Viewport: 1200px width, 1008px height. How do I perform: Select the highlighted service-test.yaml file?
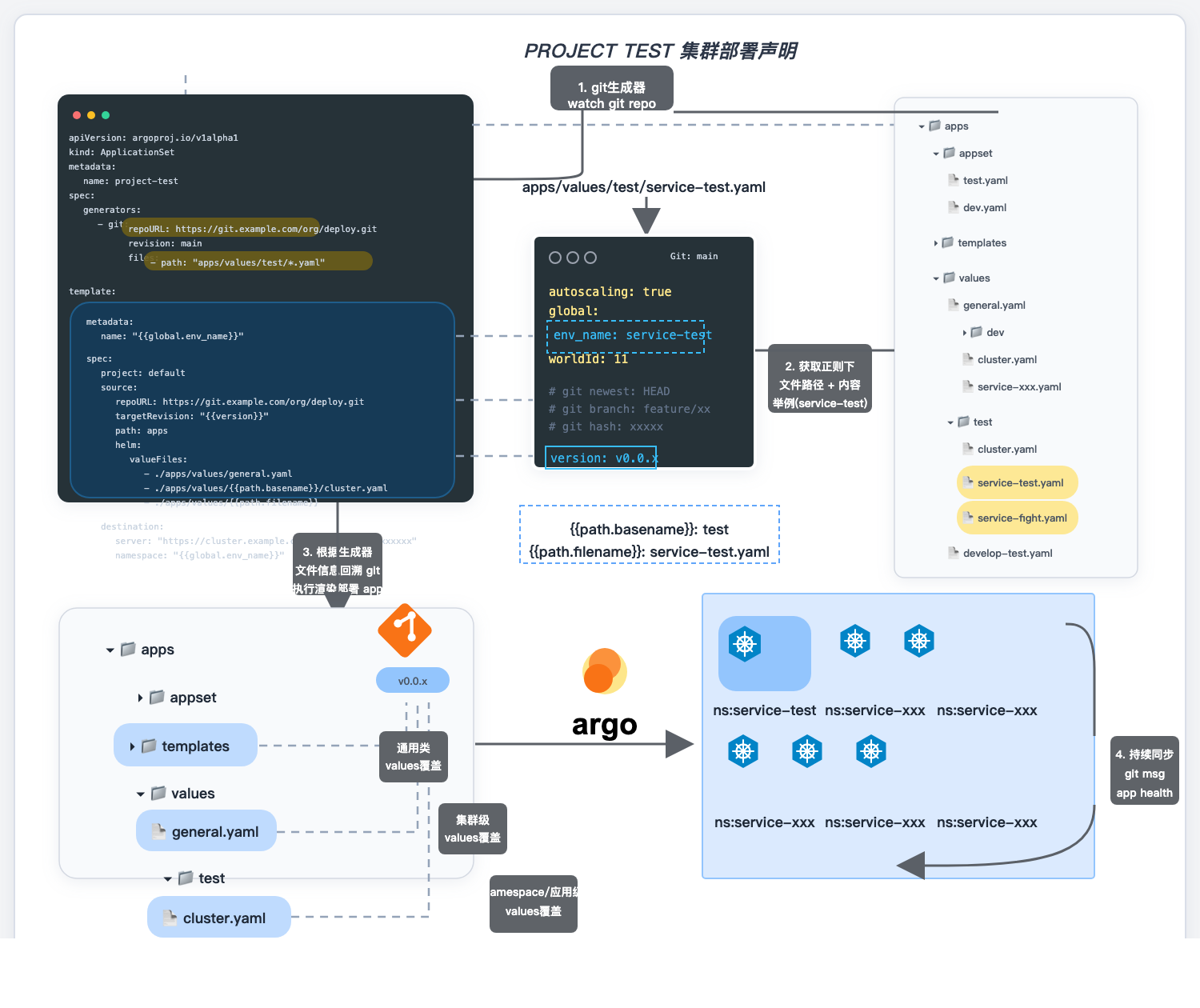pos(1017,482)
